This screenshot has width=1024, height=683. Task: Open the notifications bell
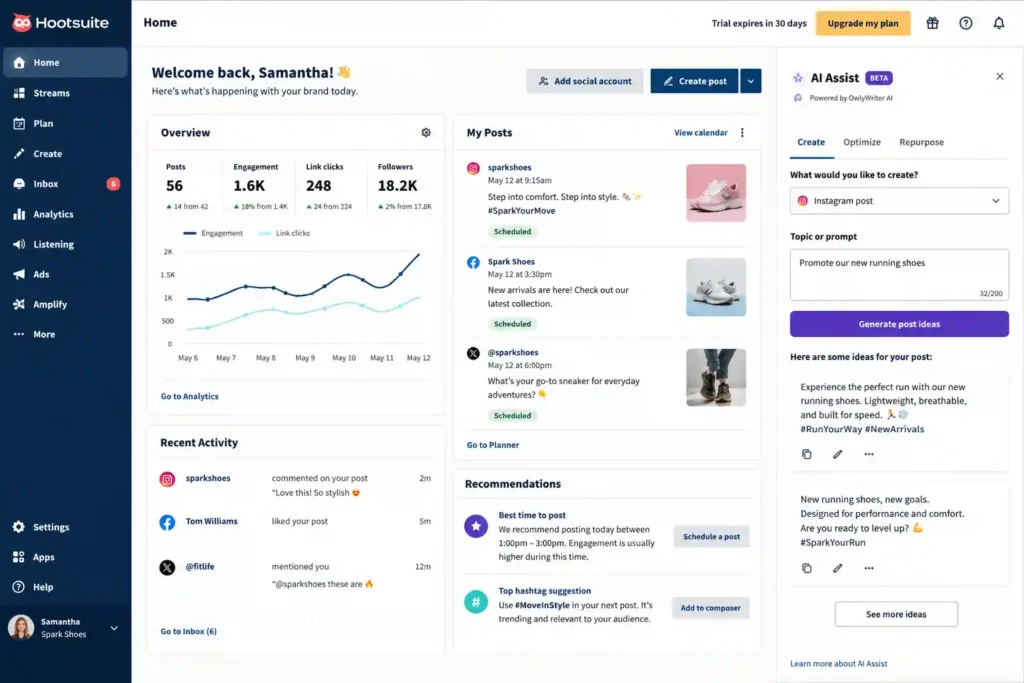tap(999, 23)
